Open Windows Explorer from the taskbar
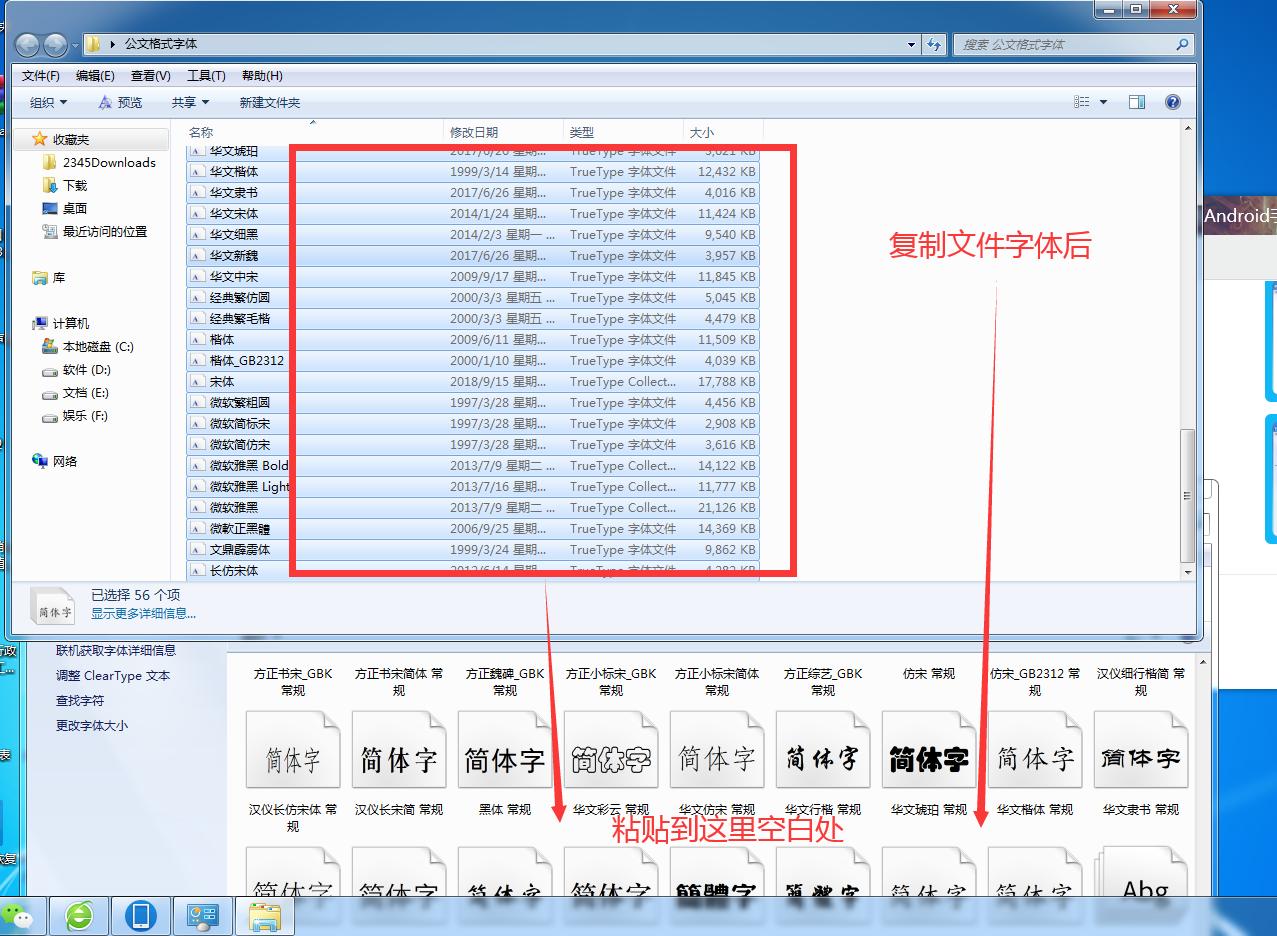 pyautogui.click(x=265, y=915)
